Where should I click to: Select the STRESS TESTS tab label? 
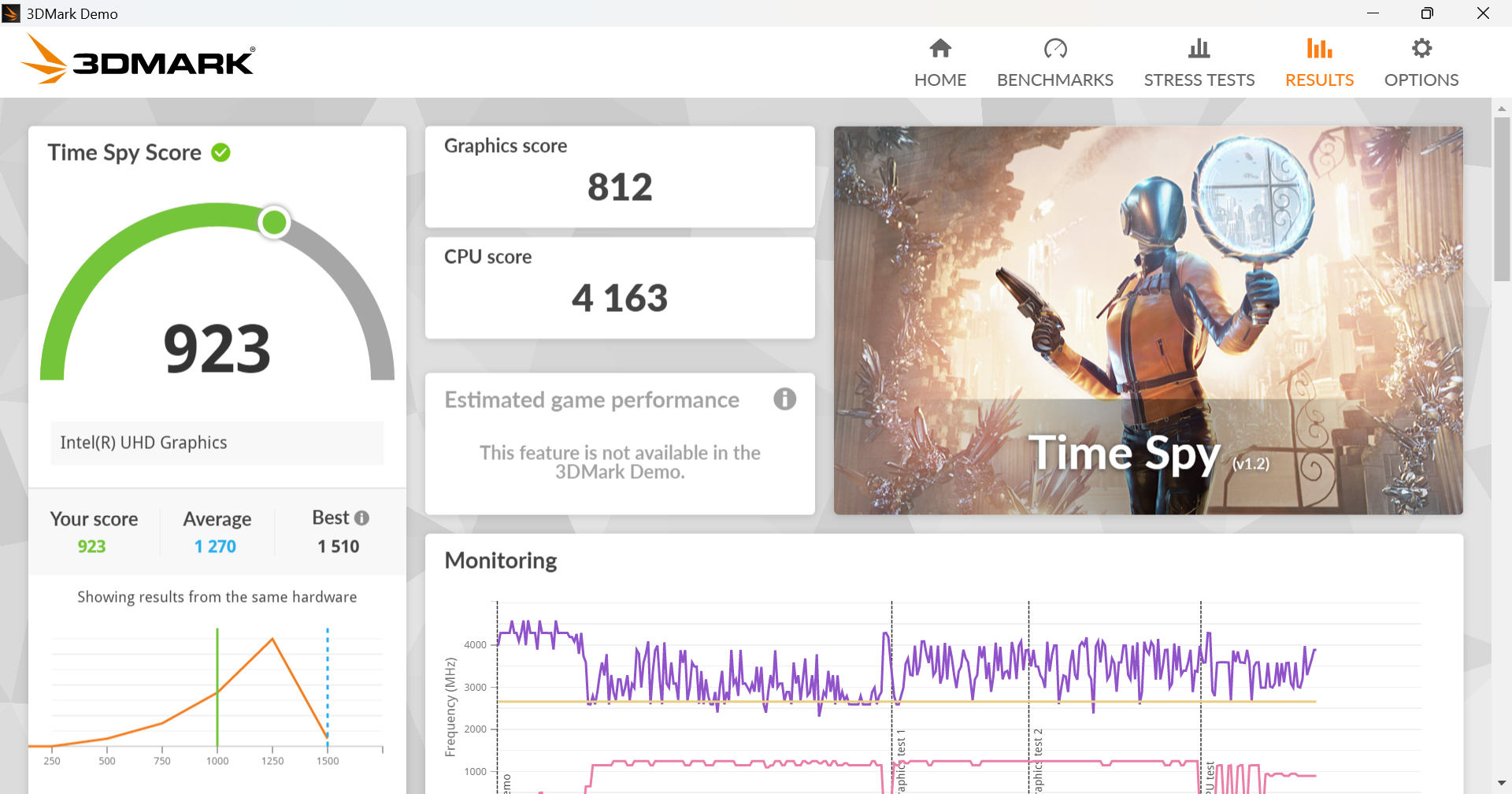coord(1199,80)
